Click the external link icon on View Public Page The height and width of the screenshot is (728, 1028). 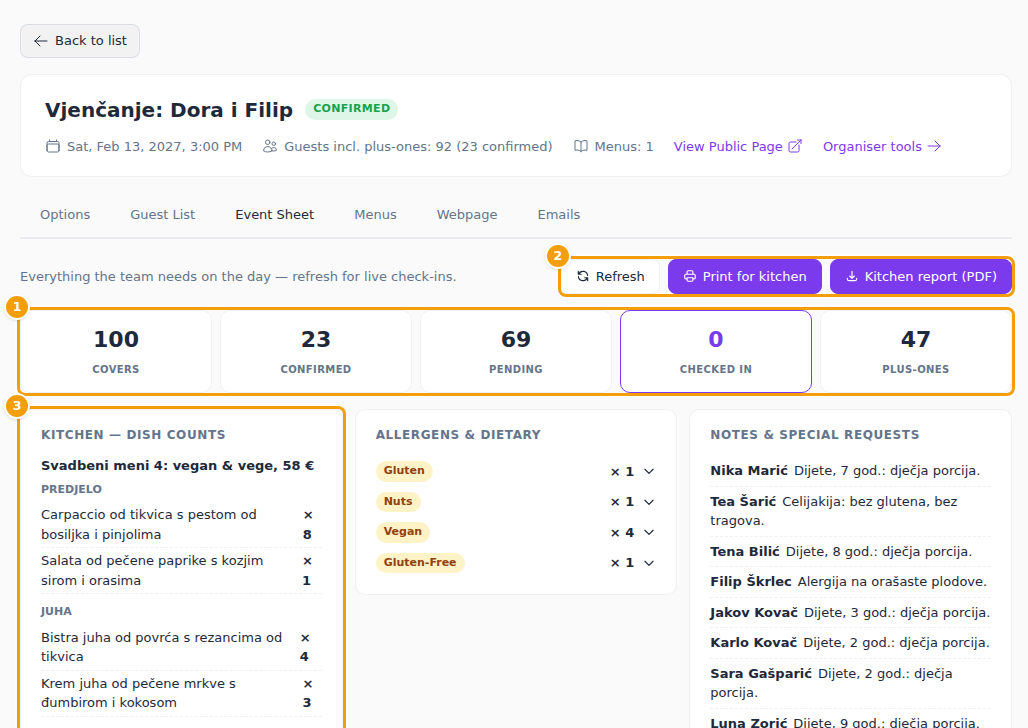(x=795, y=146)
